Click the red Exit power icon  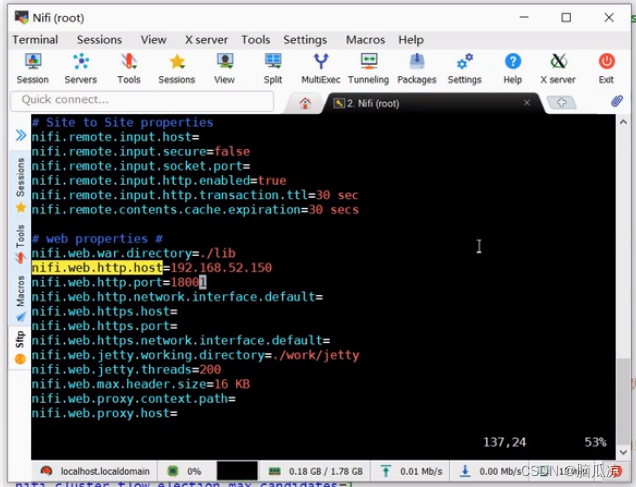pyautogui.click(x=607, y=69)
